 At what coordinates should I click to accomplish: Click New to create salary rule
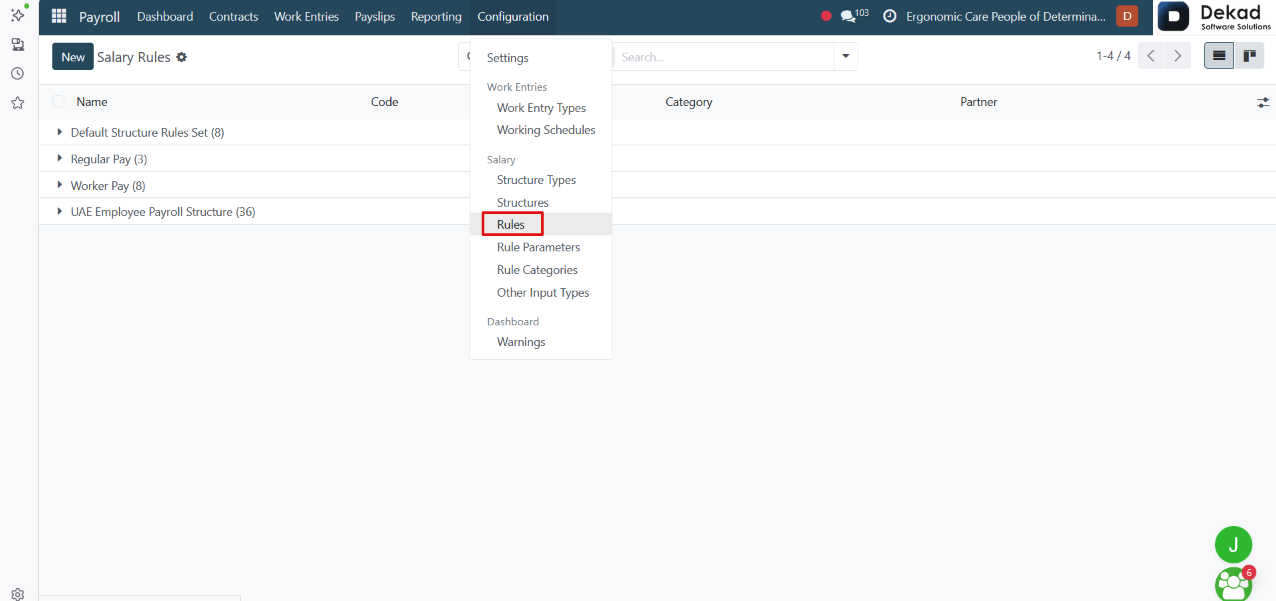(73, 57)
